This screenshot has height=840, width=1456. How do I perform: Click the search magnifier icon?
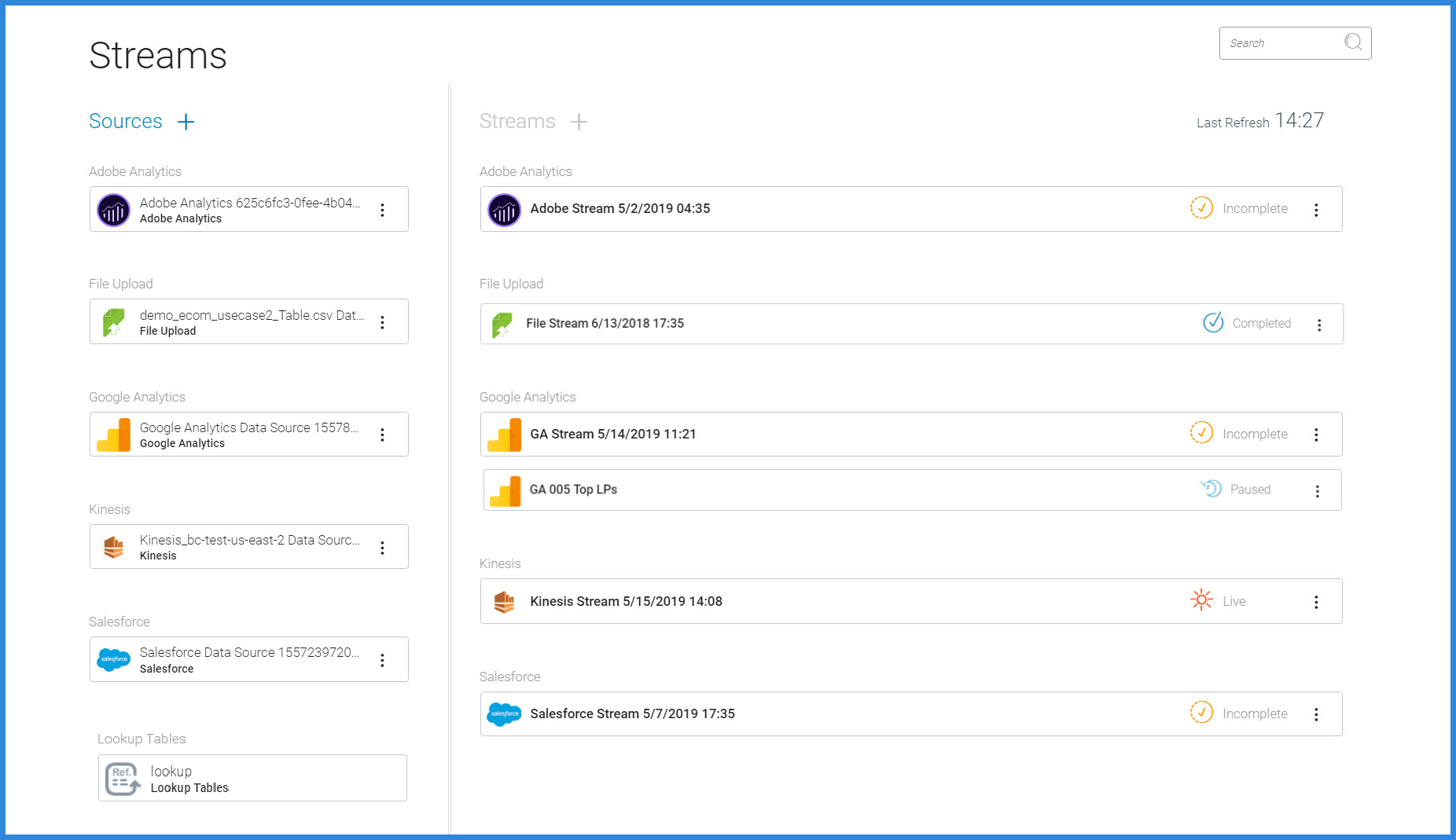point(1353,42)
